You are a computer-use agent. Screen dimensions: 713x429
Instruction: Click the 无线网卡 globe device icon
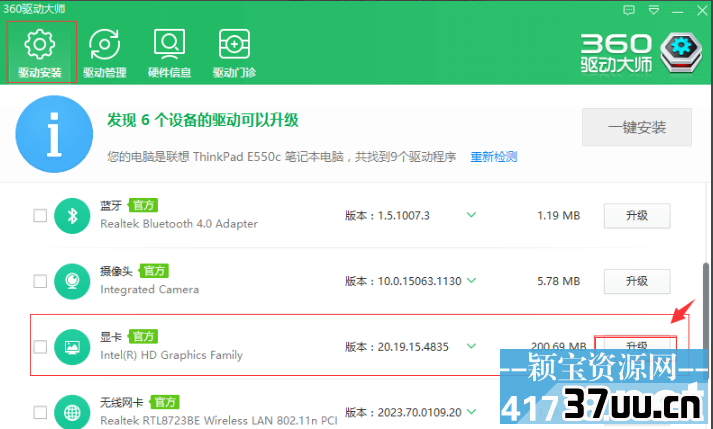point(72,412)
